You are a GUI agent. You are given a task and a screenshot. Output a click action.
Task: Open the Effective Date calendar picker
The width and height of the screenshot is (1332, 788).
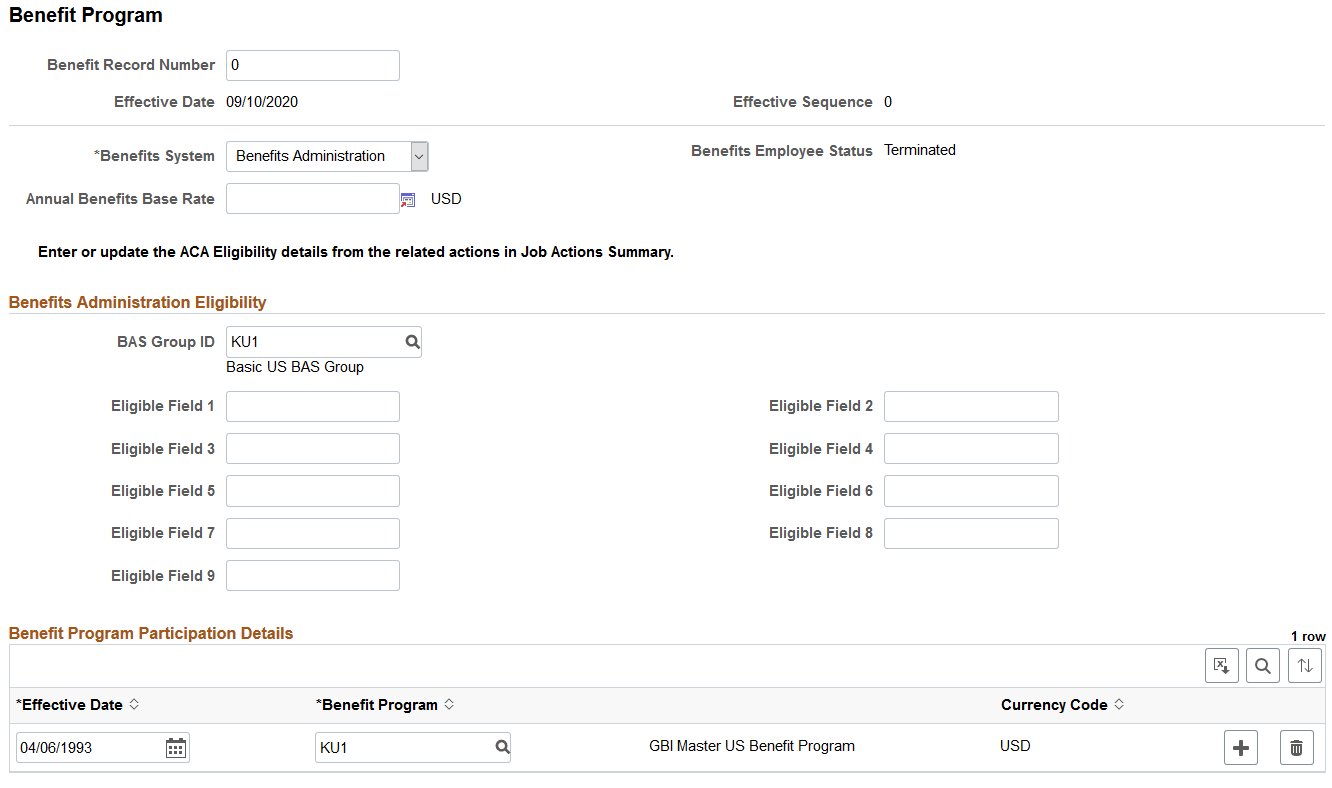click(x=176, y=747)
